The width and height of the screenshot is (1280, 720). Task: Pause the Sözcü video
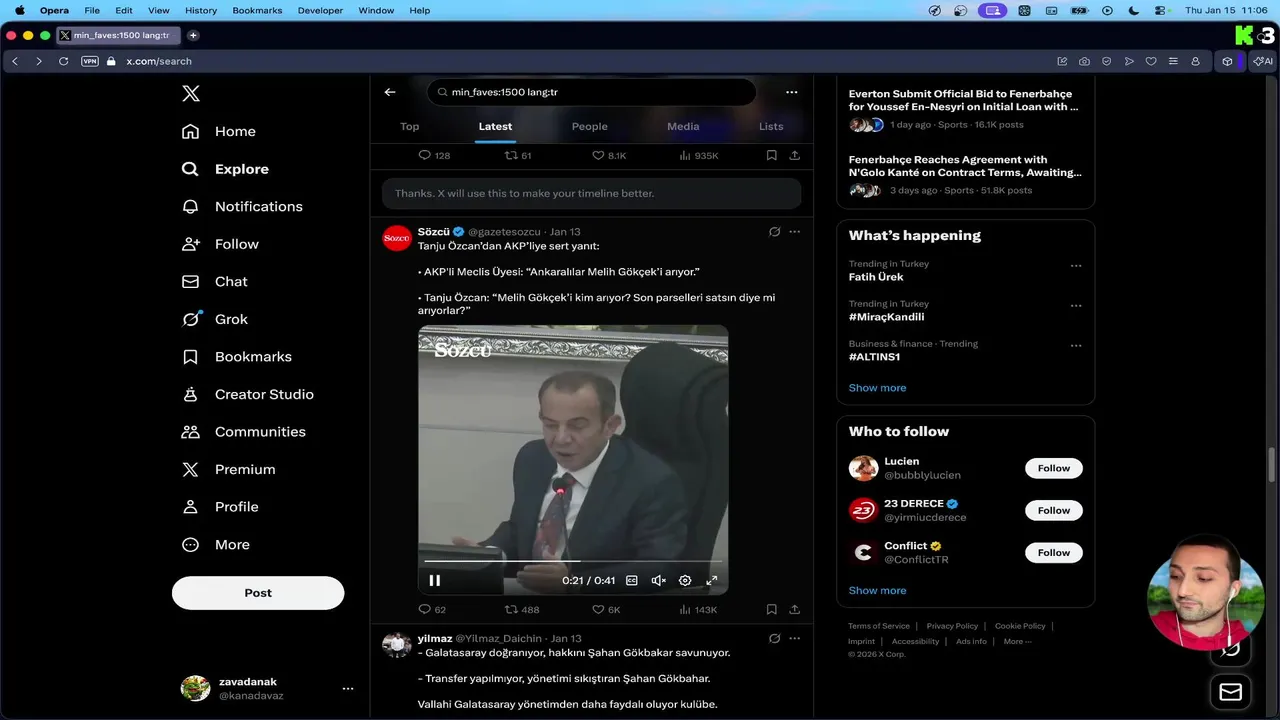click(435, 580)
